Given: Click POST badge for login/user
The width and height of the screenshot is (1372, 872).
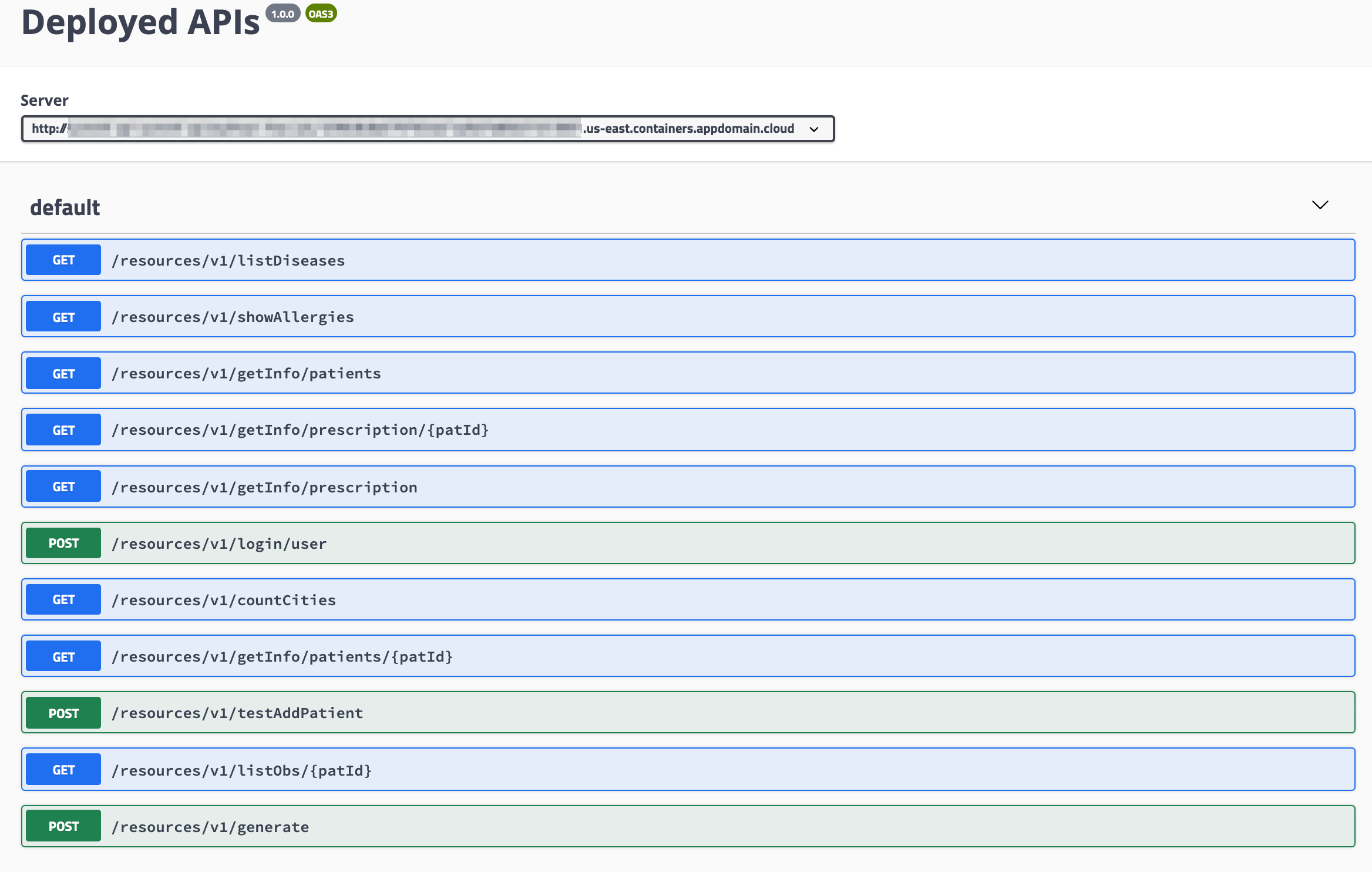Looking at the screenshot, I should tap(63, 544).
